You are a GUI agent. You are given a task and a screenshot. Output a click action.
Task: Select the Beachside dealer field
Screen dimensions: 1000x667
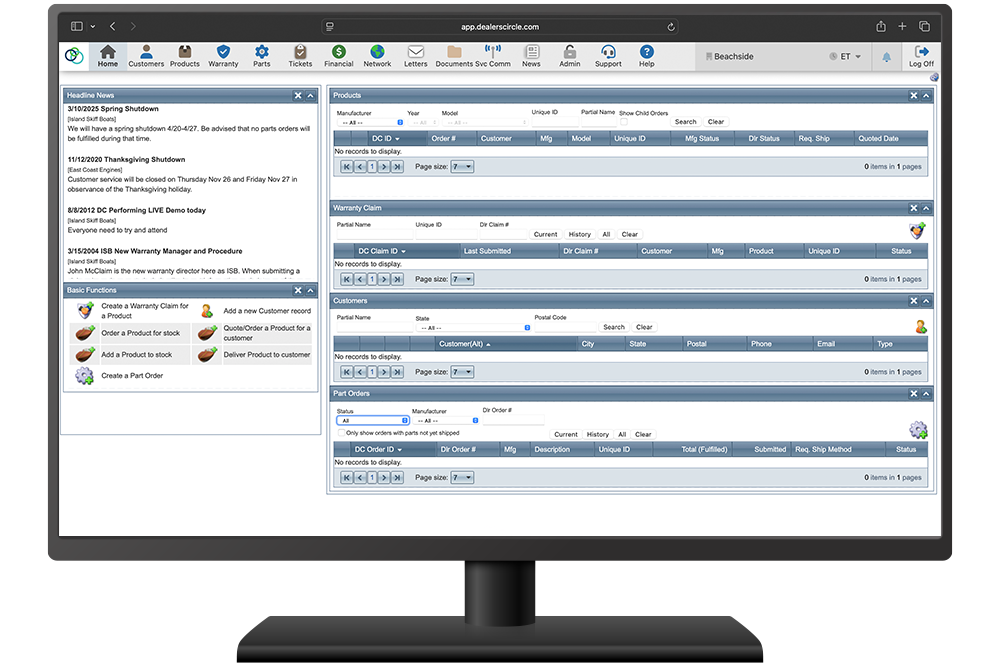[761, 57]
